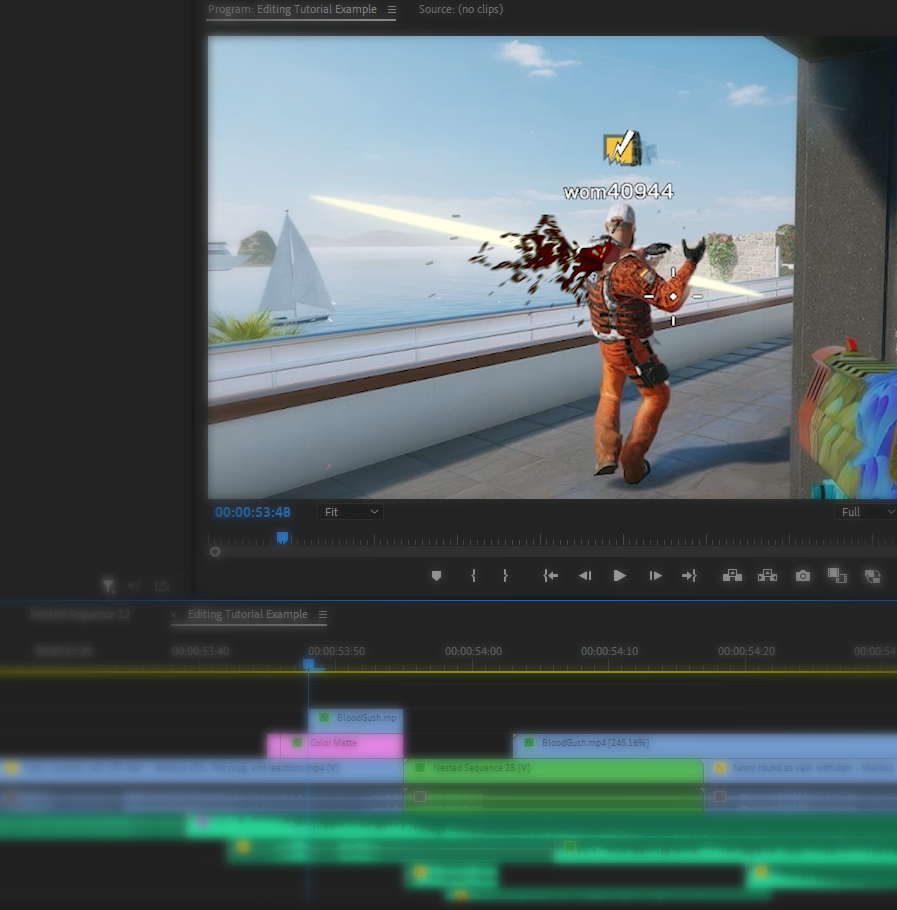897x910 pixels.
Task: Click the fx badge on Nested Sequence 28 [V]
Action: [x=420, y=768]
